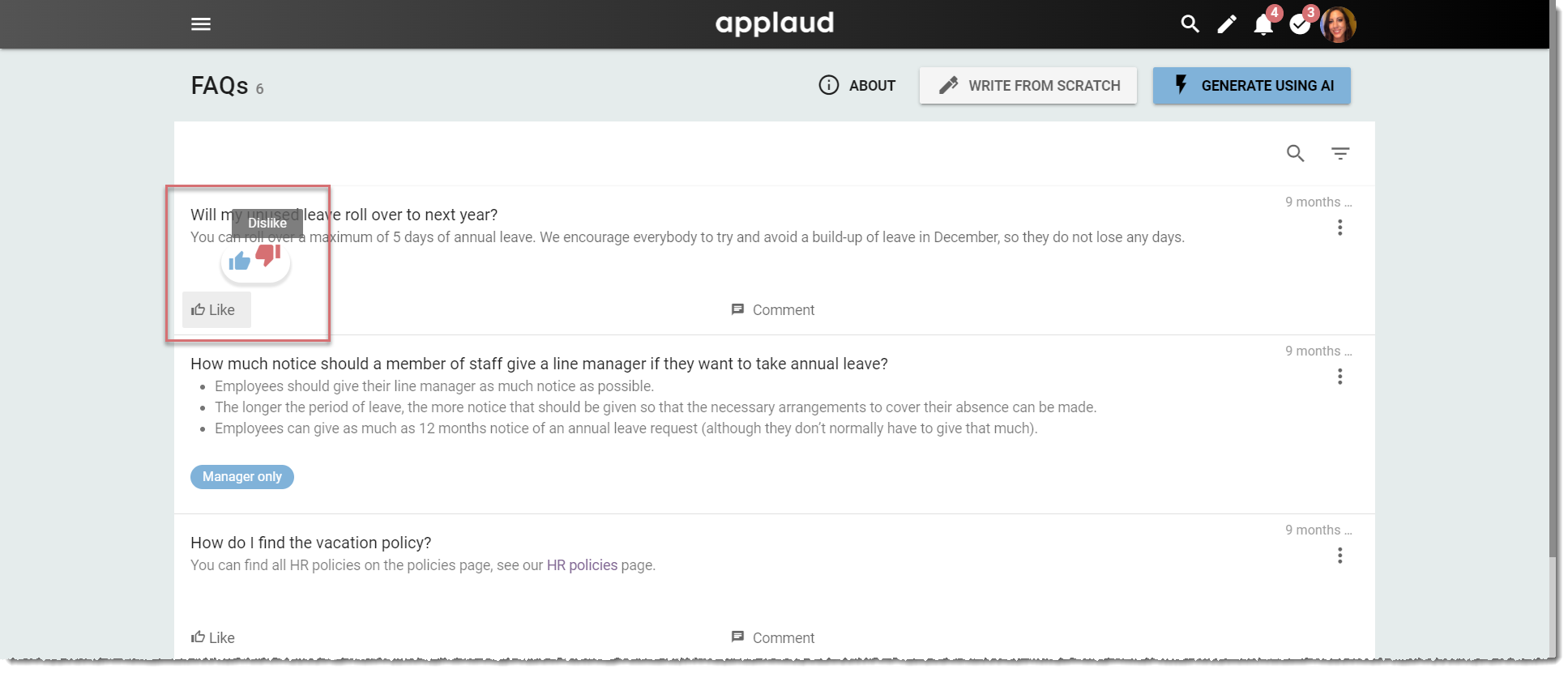Image resolution: width=1568 pixels, height=673 pixels.
Task: Open the HR policies link
Action: [582, 565]
